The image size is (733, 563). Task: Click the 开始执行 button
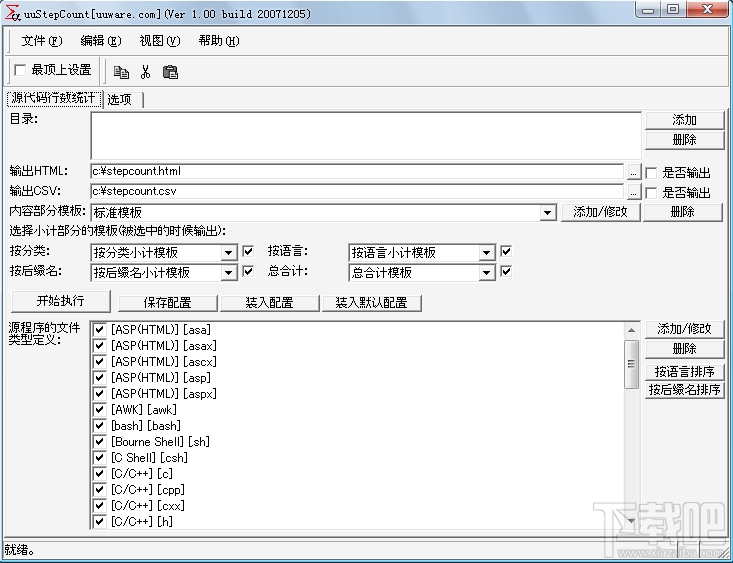(60, 301)
